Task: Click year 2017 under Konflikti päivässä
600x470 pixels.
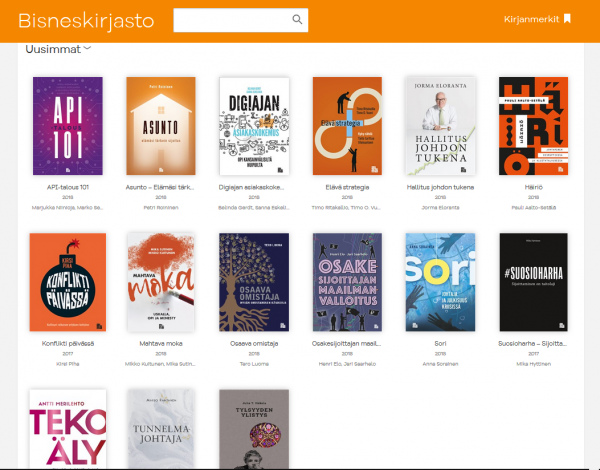Action: pos(68,354)
